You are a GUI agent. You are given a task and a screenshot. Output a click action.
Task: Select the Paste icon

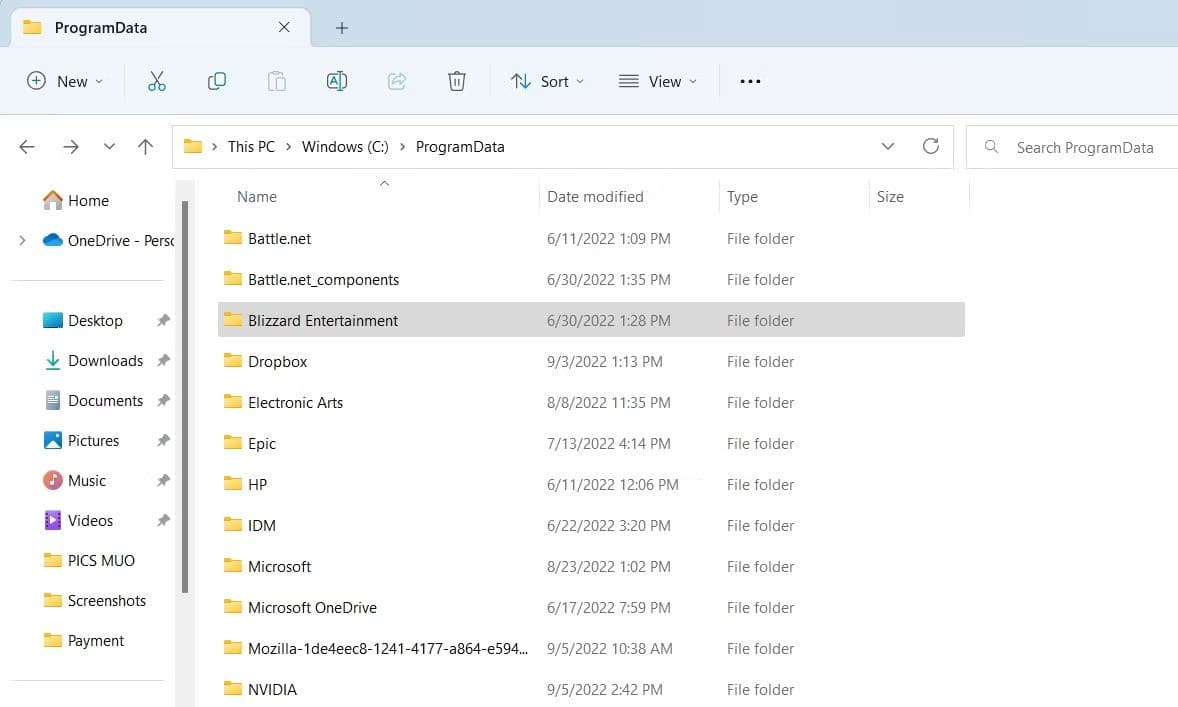pos(276,81)
